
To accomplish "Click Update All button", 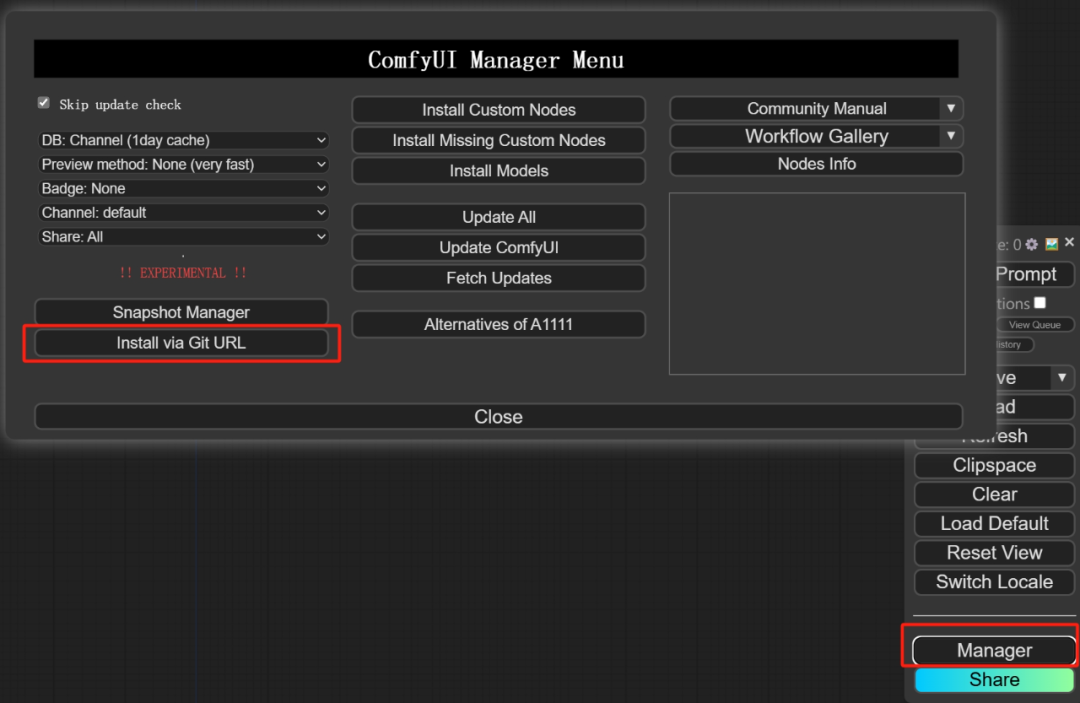I will click(x=499, y=217).
